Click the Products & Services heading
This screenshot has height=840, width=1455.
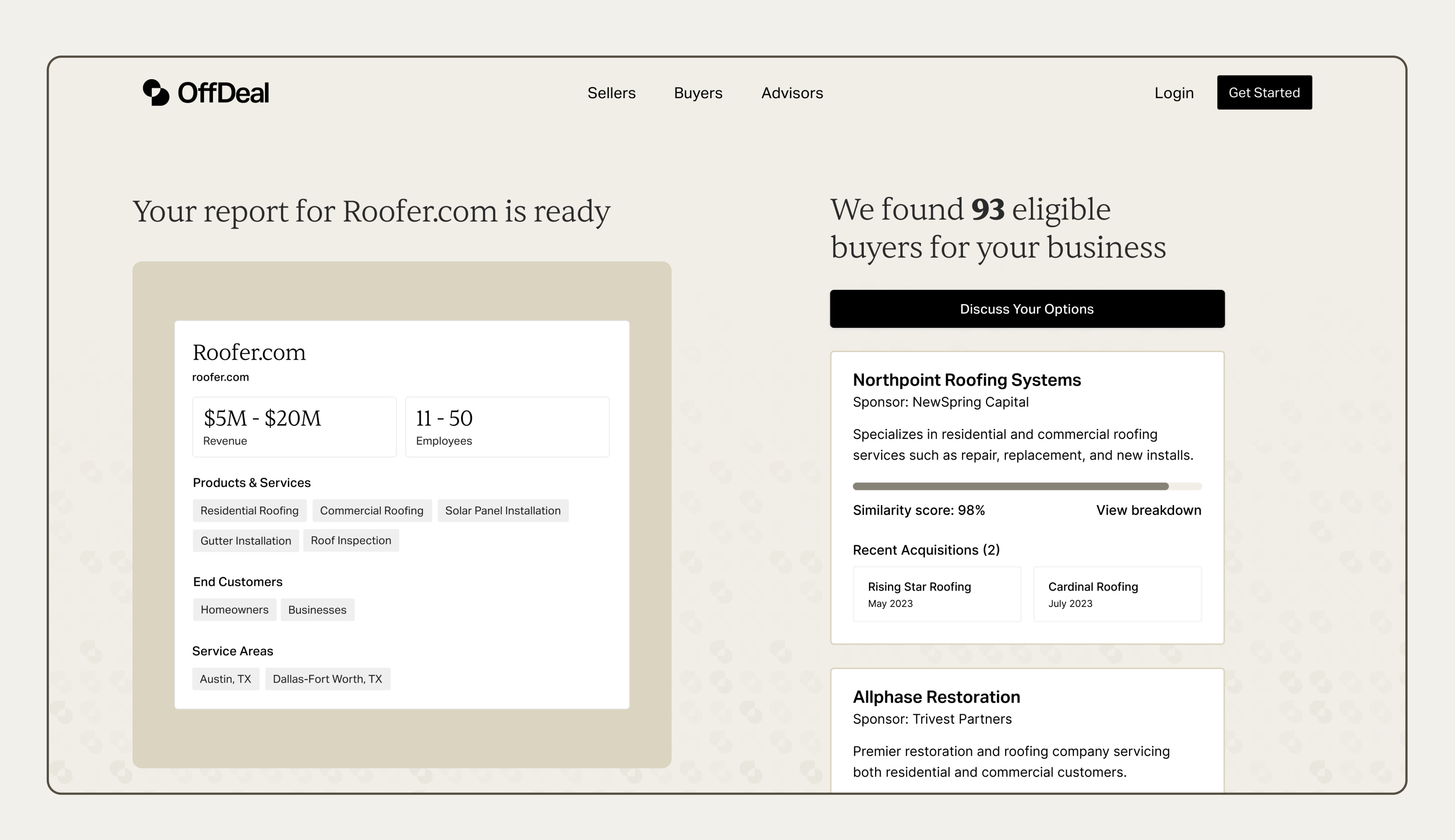[x=252, y=483]
